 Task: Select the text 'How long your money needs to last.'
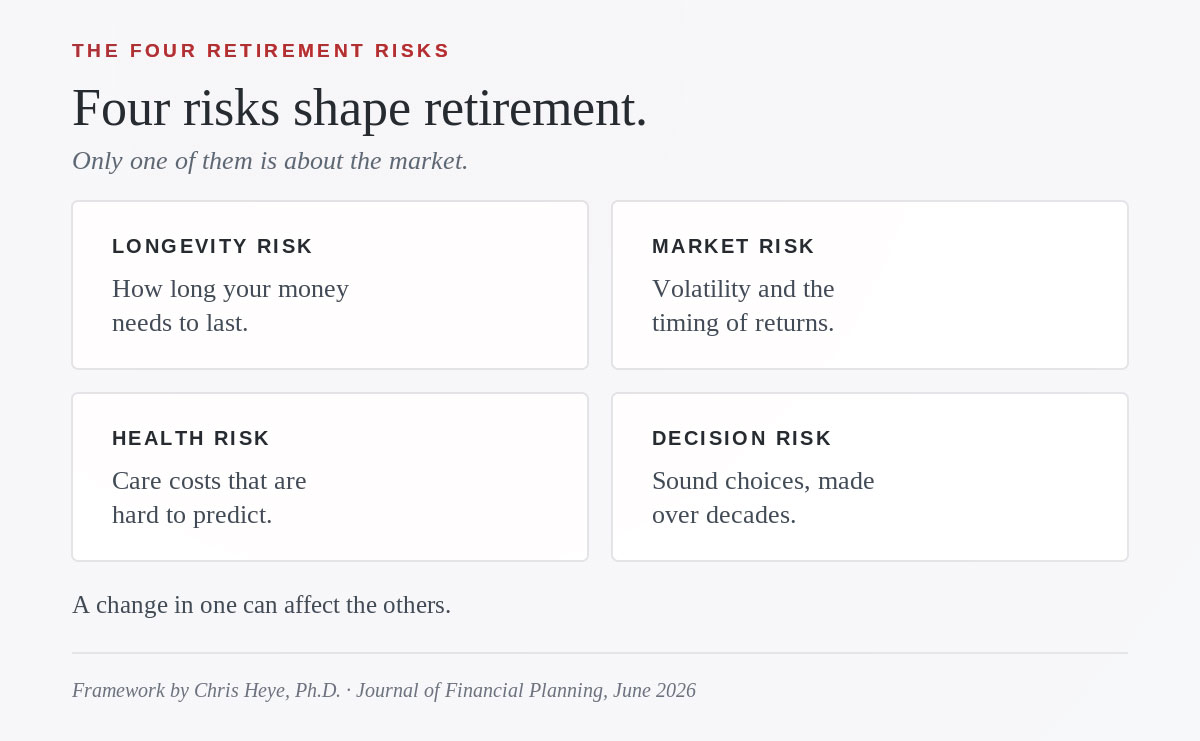(230, 306)
